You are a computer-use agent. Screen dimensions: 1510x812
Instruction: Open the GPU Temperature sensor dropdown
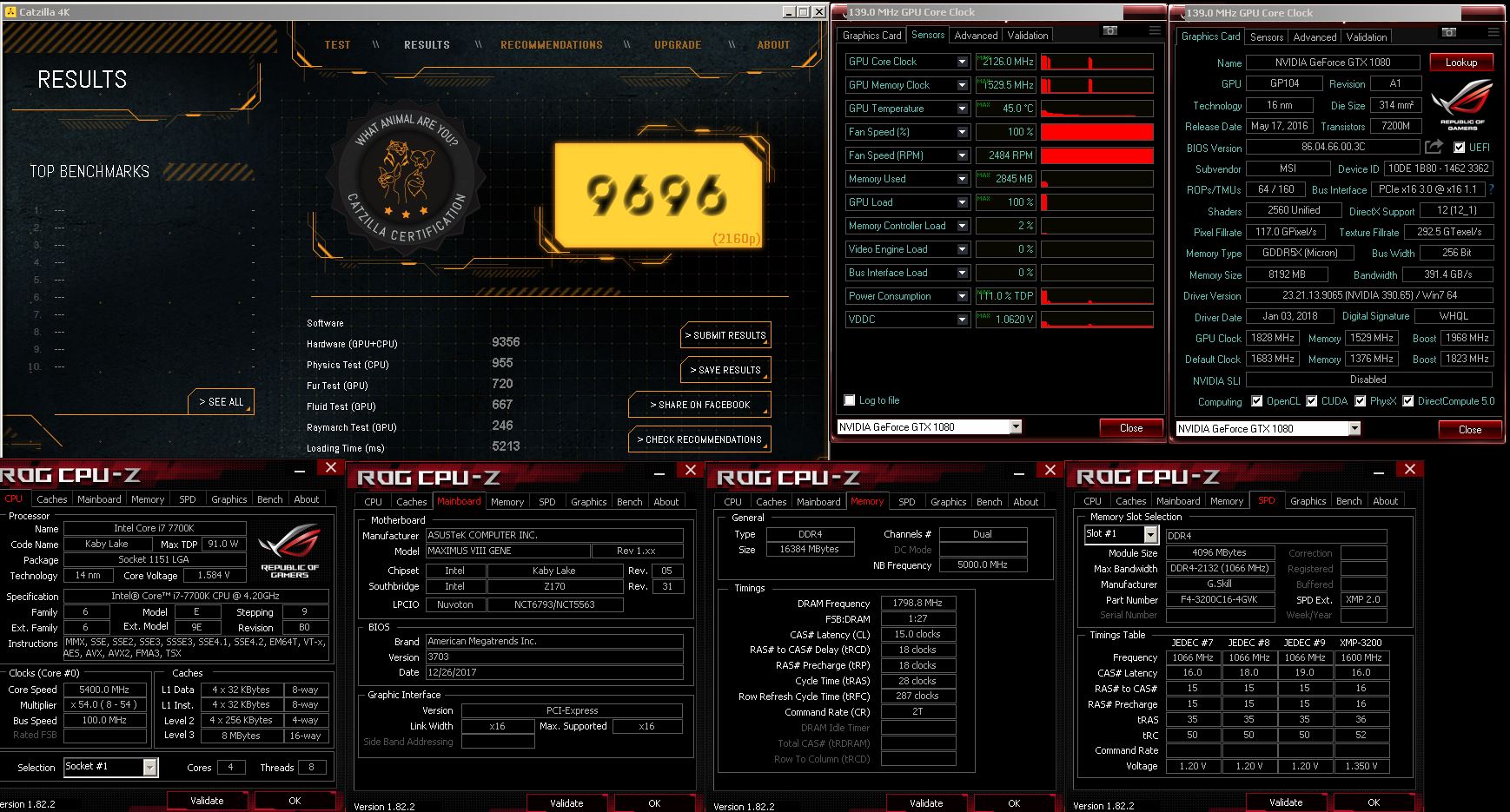coord(962,109)
